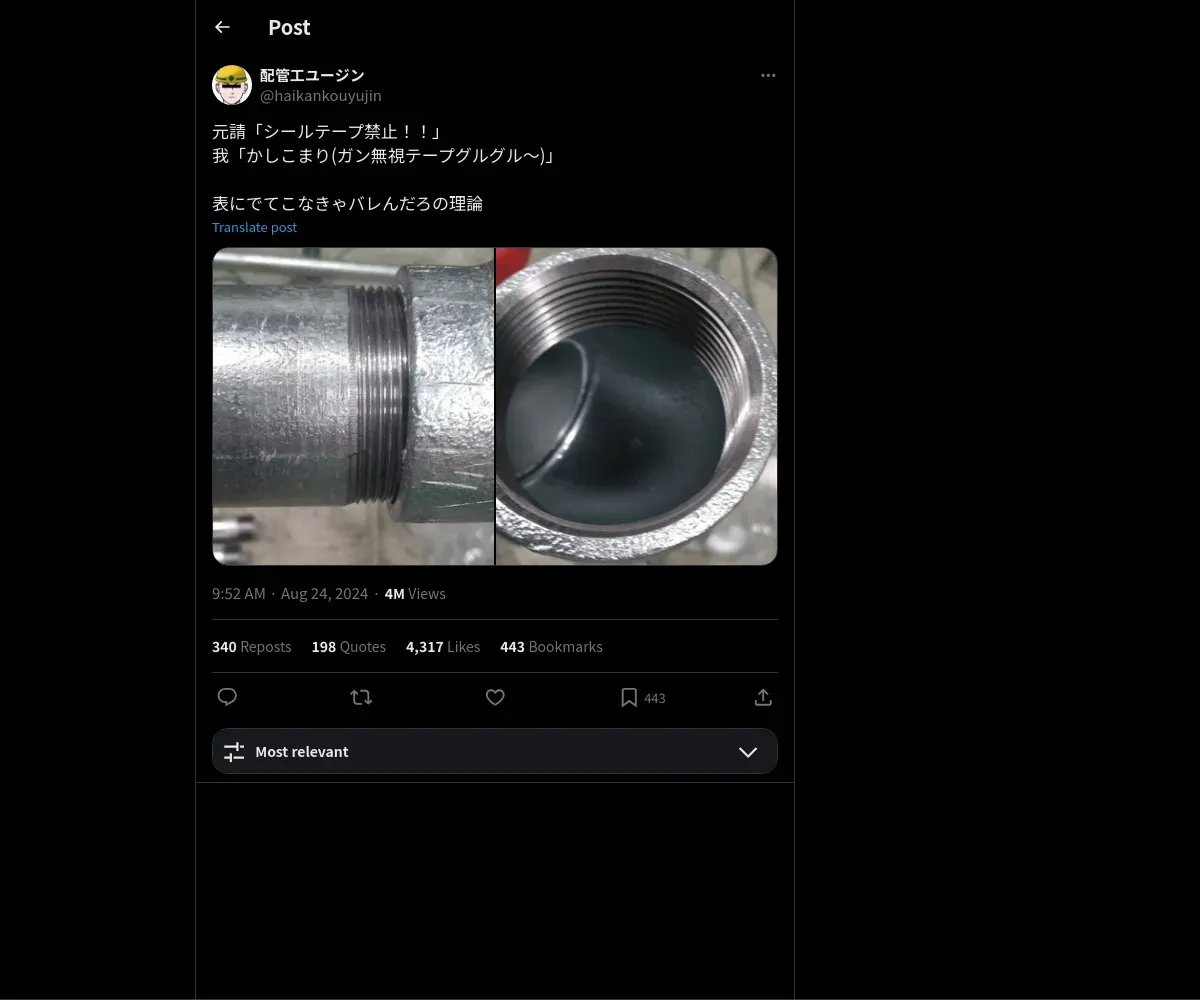The height and width of the screenshot is (1000, 1200).
Task: Open the author's profile avatar
Action: pos(232,85)
